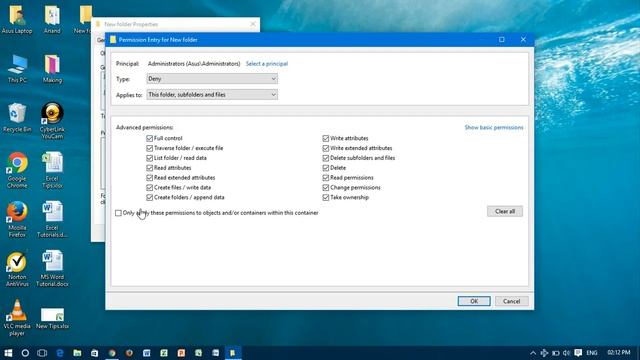Viewport: 640px width, 360px height.
Task: Click Select a principal link
Action: click(267, 64)
